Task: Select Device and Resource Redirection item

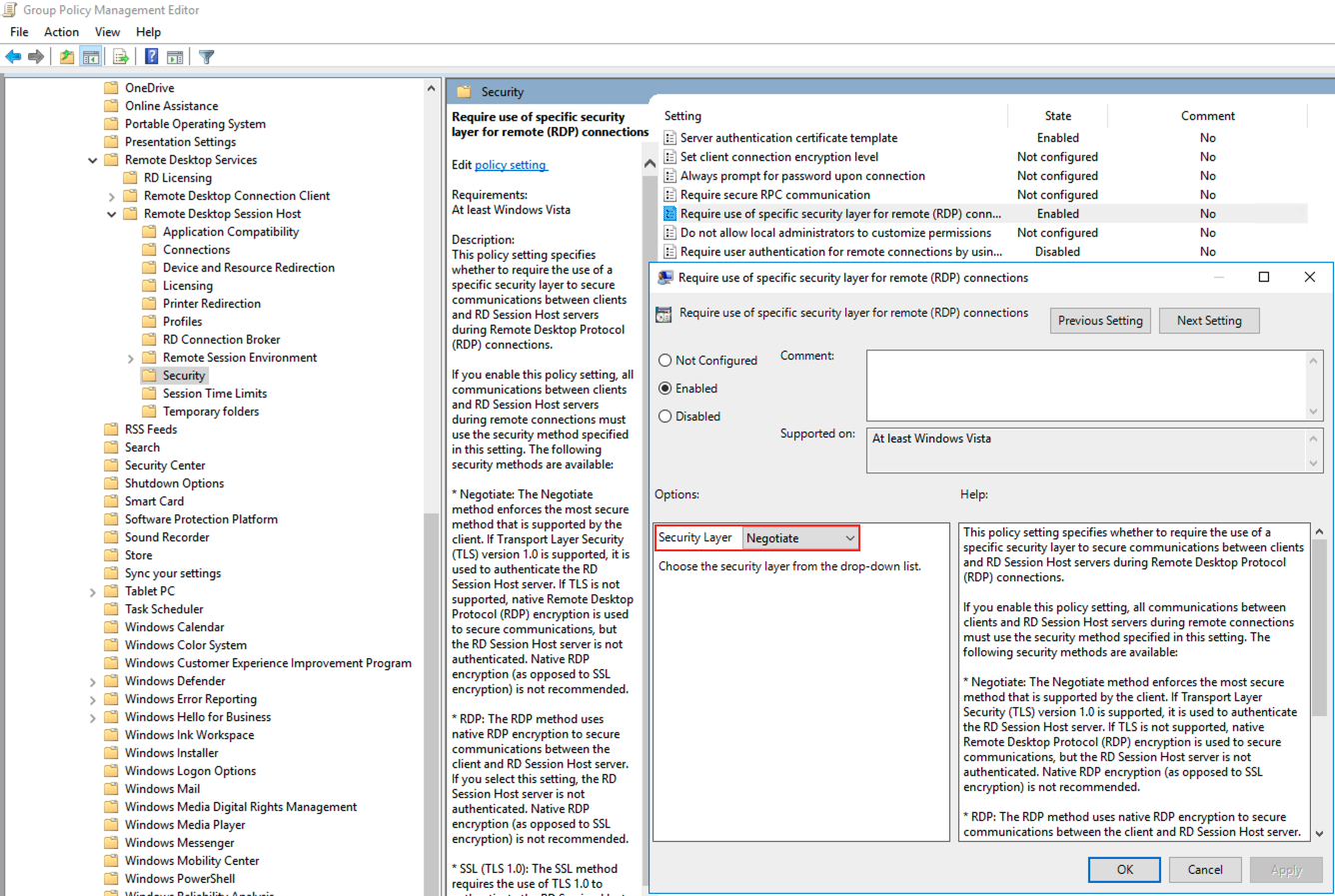Action: click(x=249, y=268)
